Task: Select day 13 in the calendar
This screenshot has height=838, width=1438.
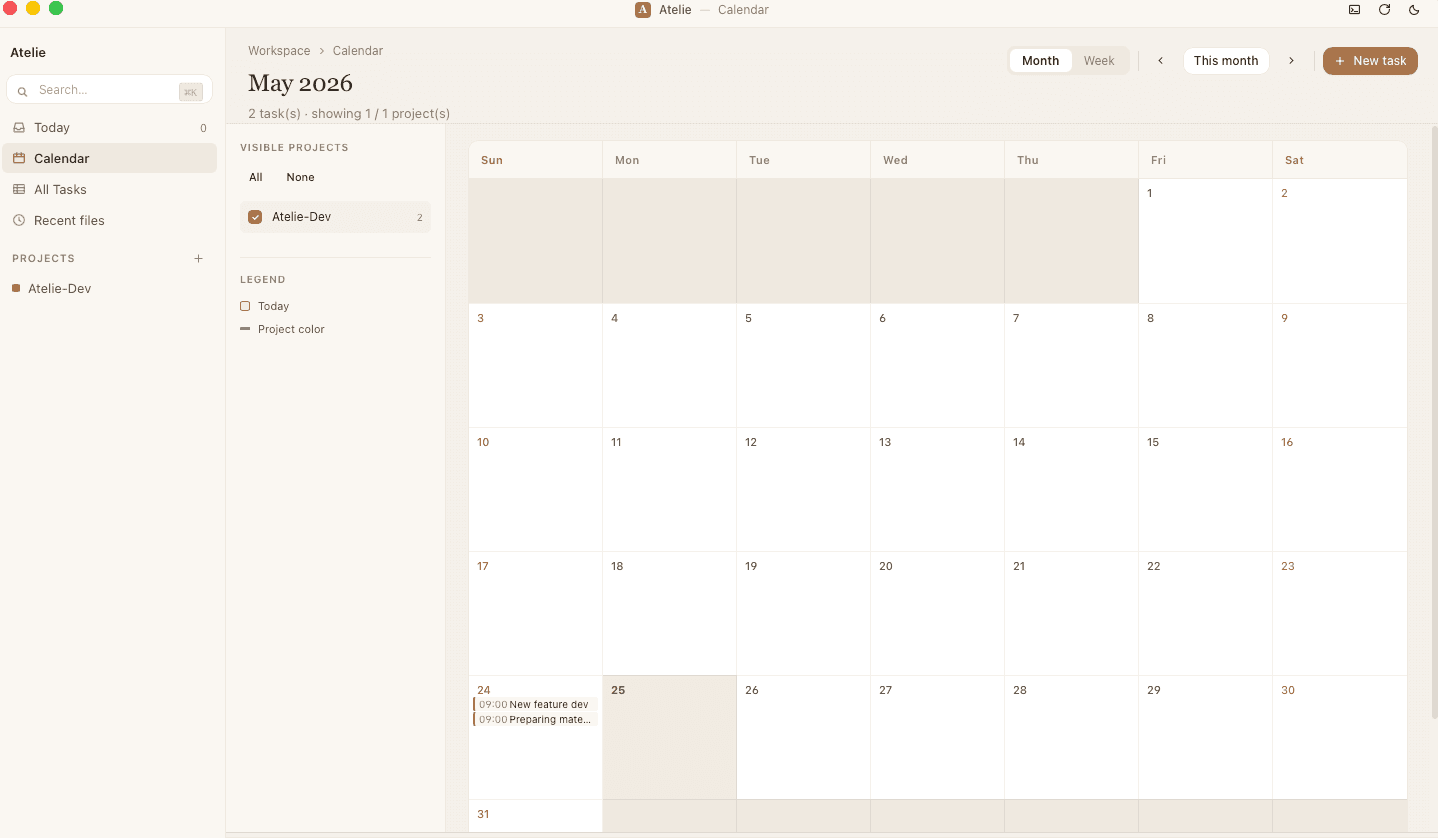Action: pos(937,489)
